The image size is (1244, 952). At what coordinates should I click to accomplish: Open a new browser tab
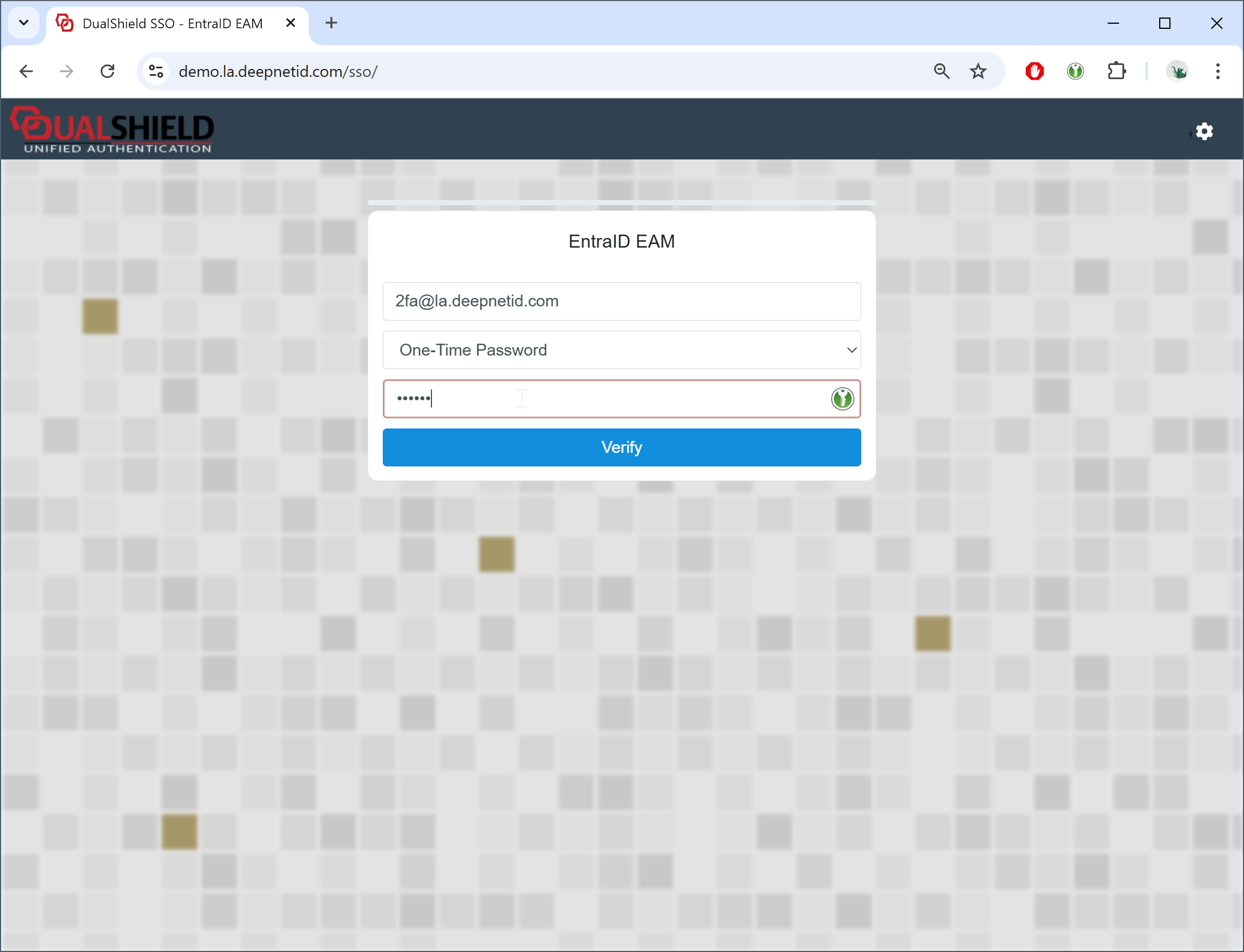point(331,23)
